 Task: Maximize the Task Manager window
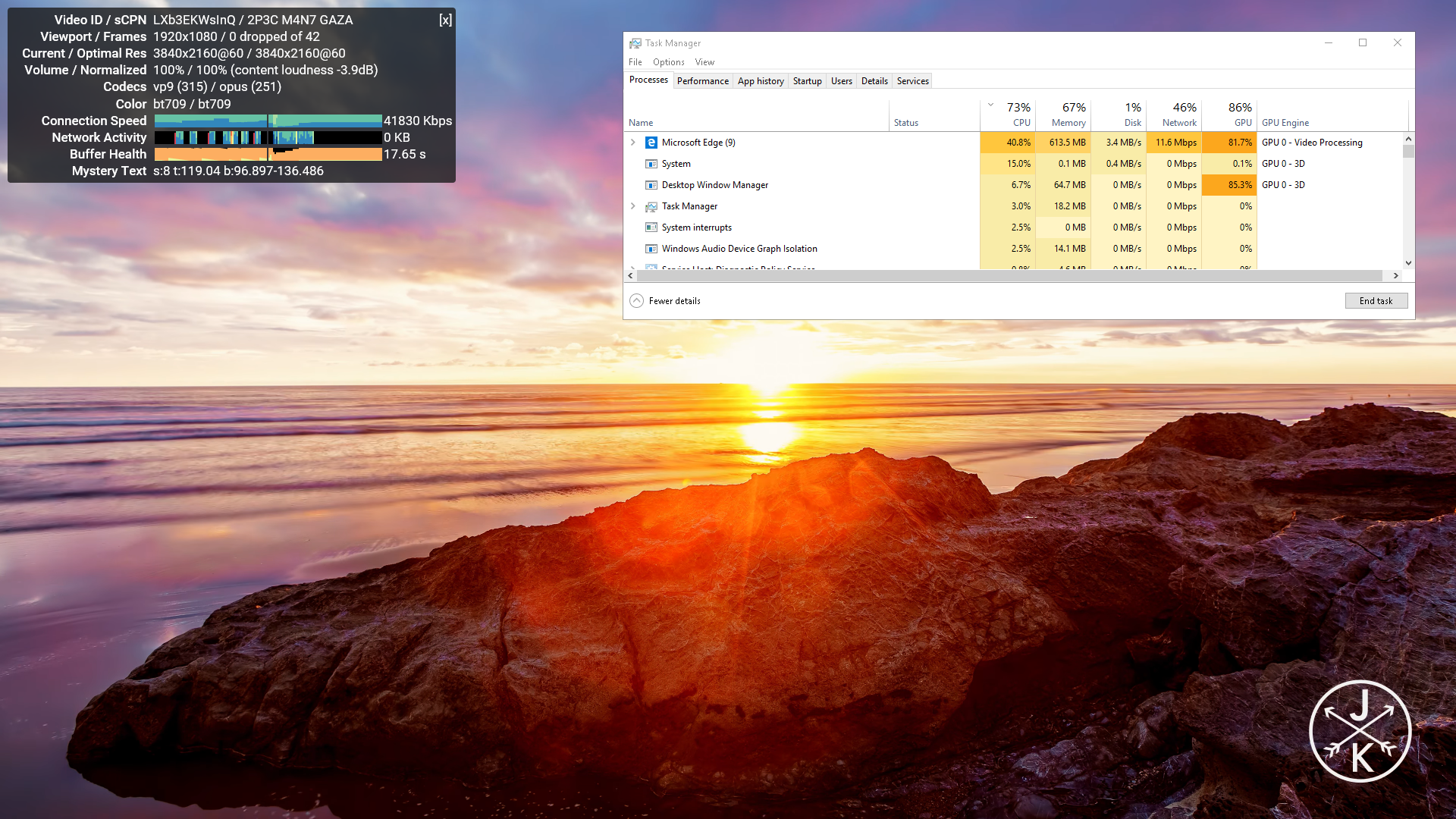[x=1363, y=43]
